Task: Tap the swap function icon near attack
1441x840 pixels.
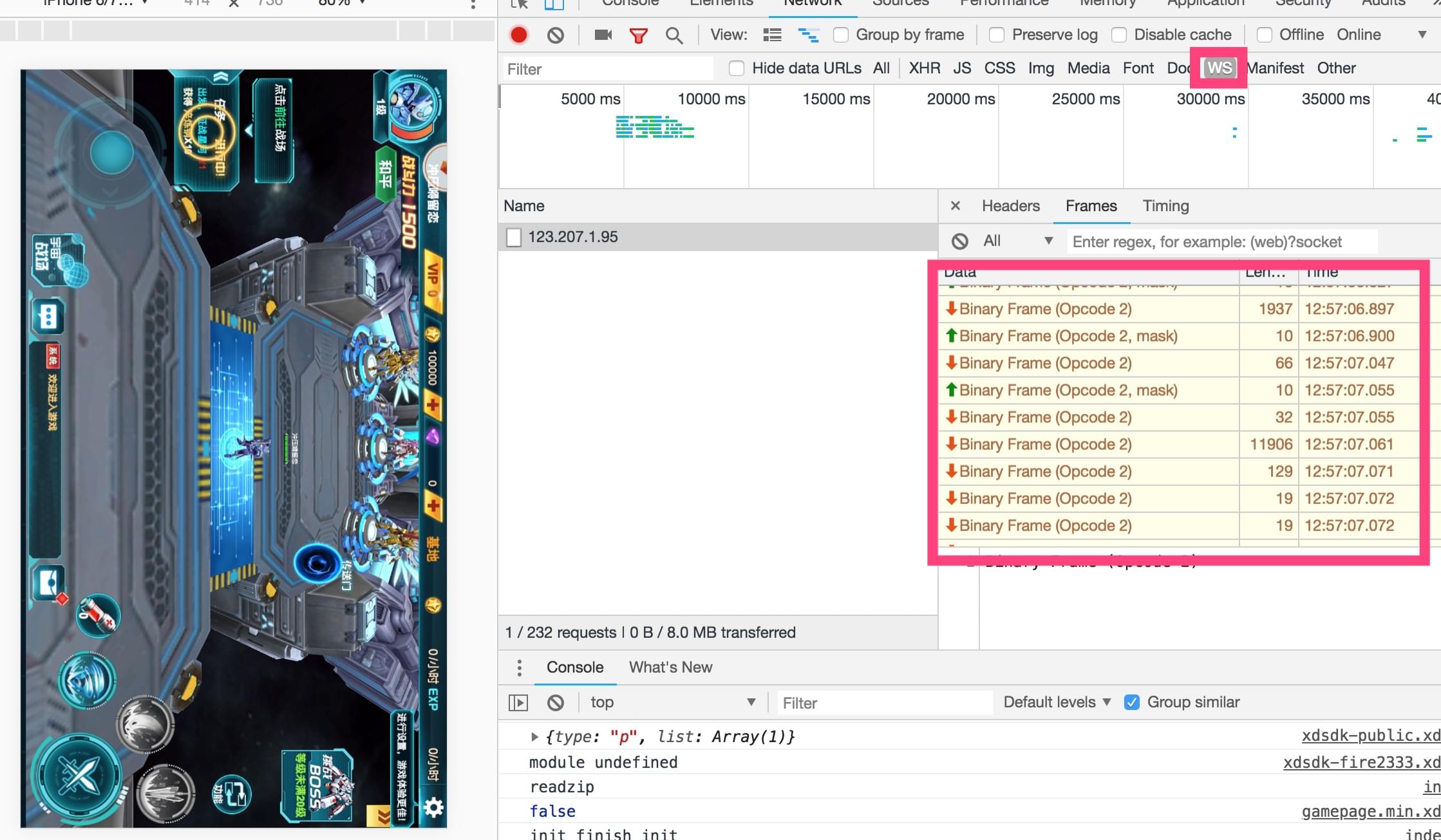Action: (232, 794)
